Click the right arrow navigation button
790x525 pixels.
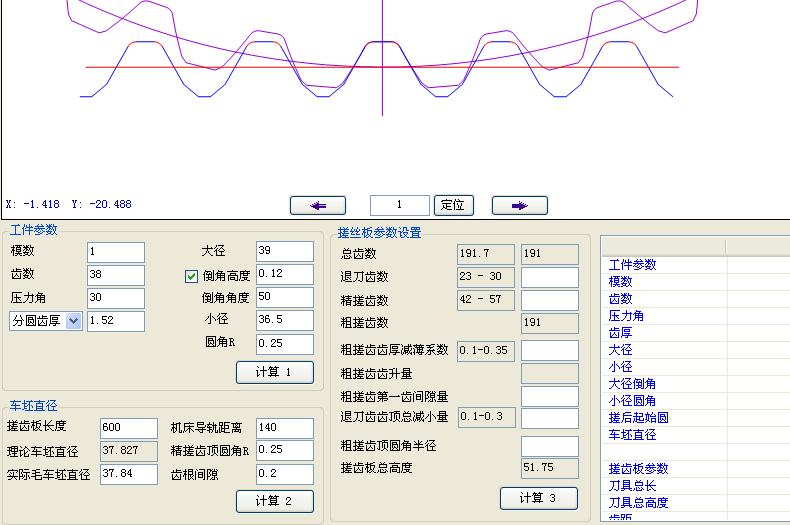519,205
